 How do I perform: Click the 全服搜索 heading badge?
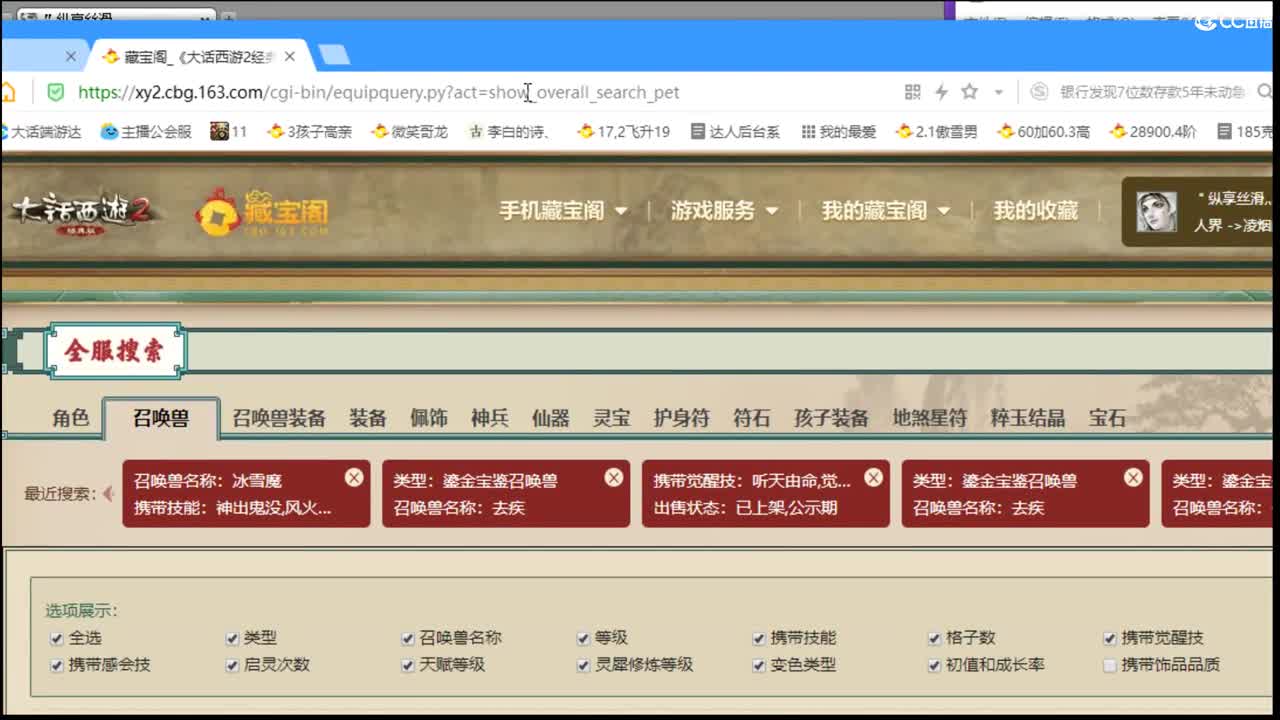117,351
